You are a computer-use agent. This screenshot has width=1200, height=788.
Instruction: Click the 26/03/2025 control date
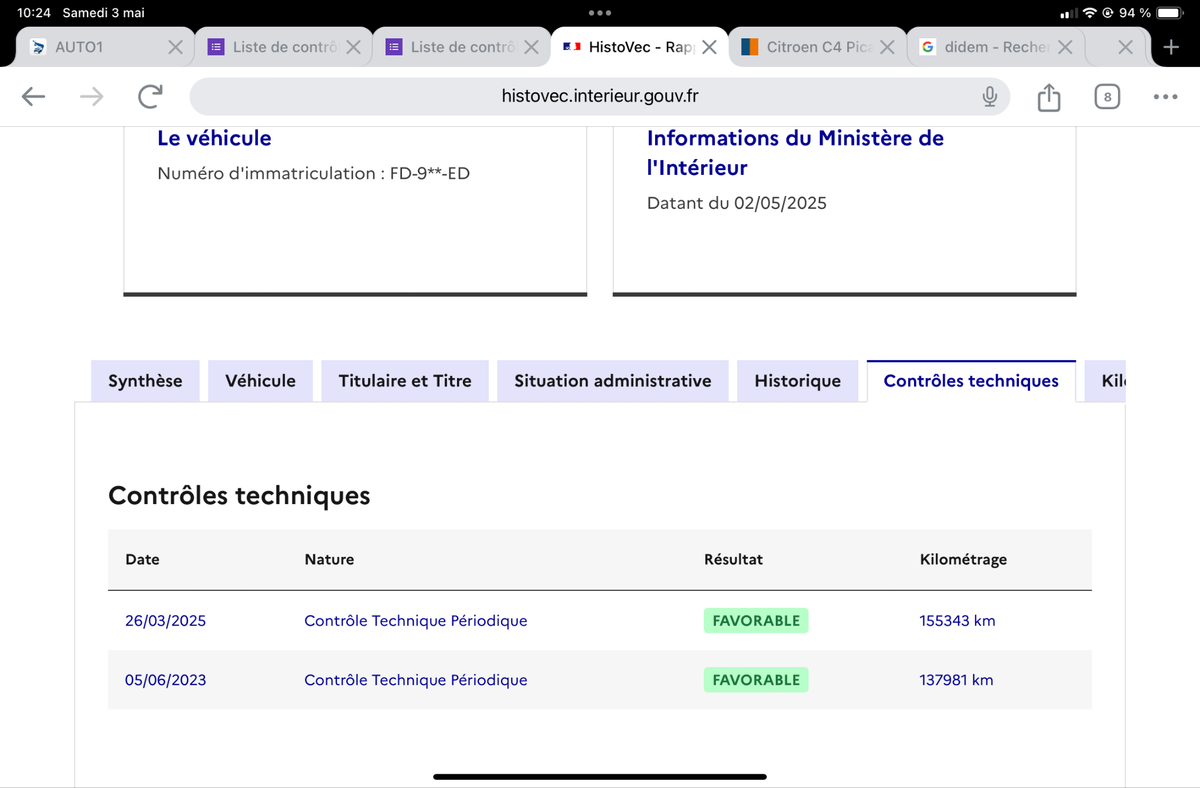pos(165,621)
